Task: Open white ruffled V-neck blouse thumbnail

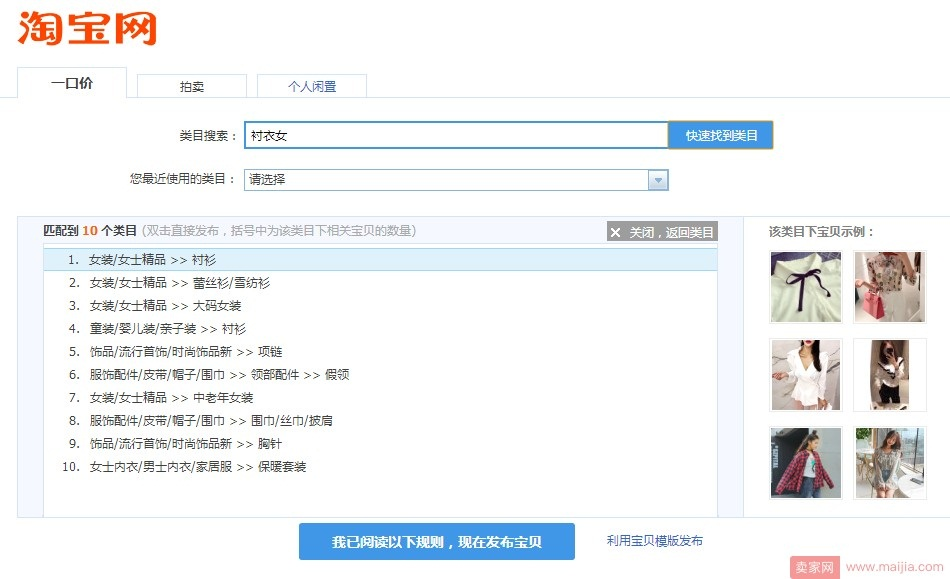Action: tap(806, 375)
